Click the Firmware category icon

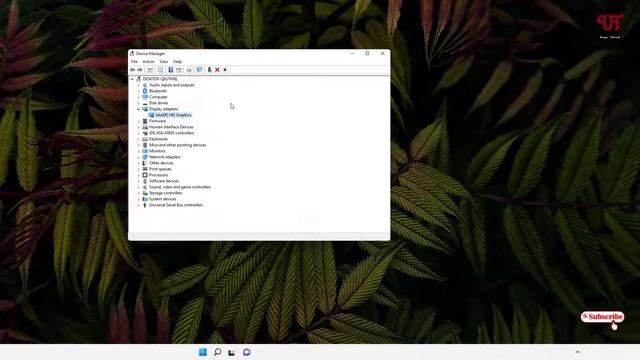tap(145, 121)
